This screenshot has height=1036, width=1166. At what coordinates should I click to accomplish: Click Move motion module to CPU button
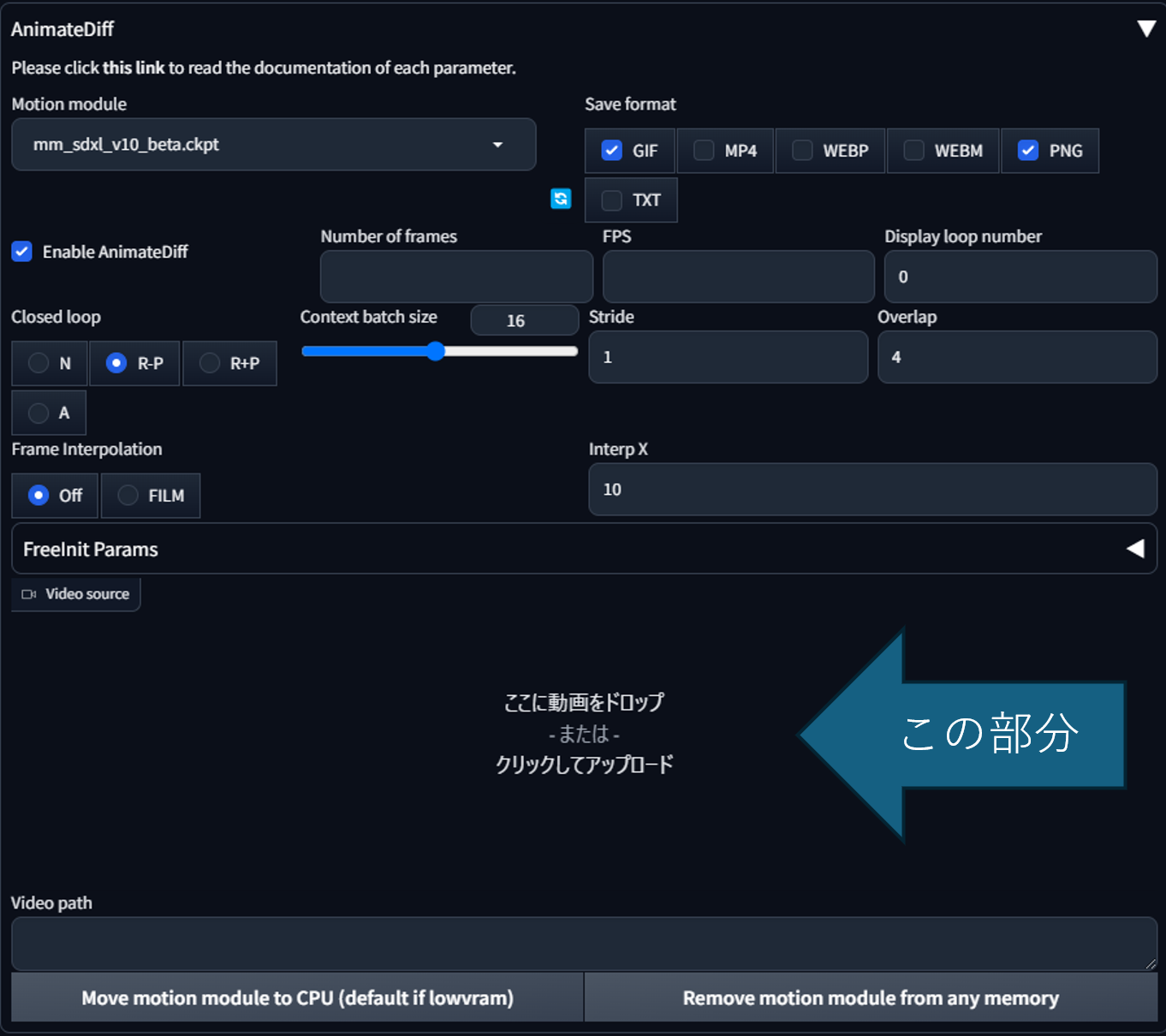297,997
